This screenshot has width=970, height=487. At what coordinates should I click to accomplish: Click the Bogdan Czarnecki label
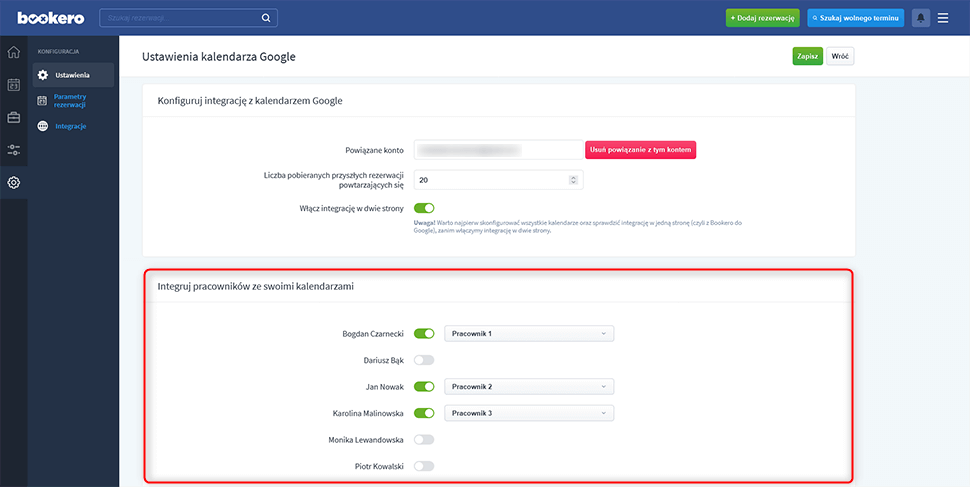pyautogui.click(x=373, y=334)
